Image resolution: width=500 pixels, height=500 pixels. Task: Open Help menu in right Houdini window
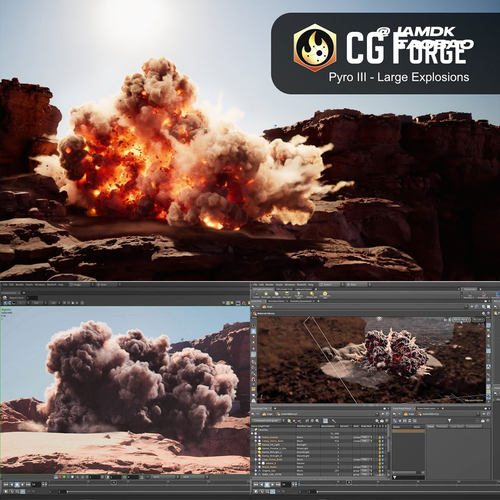click(x=311, y=284)
